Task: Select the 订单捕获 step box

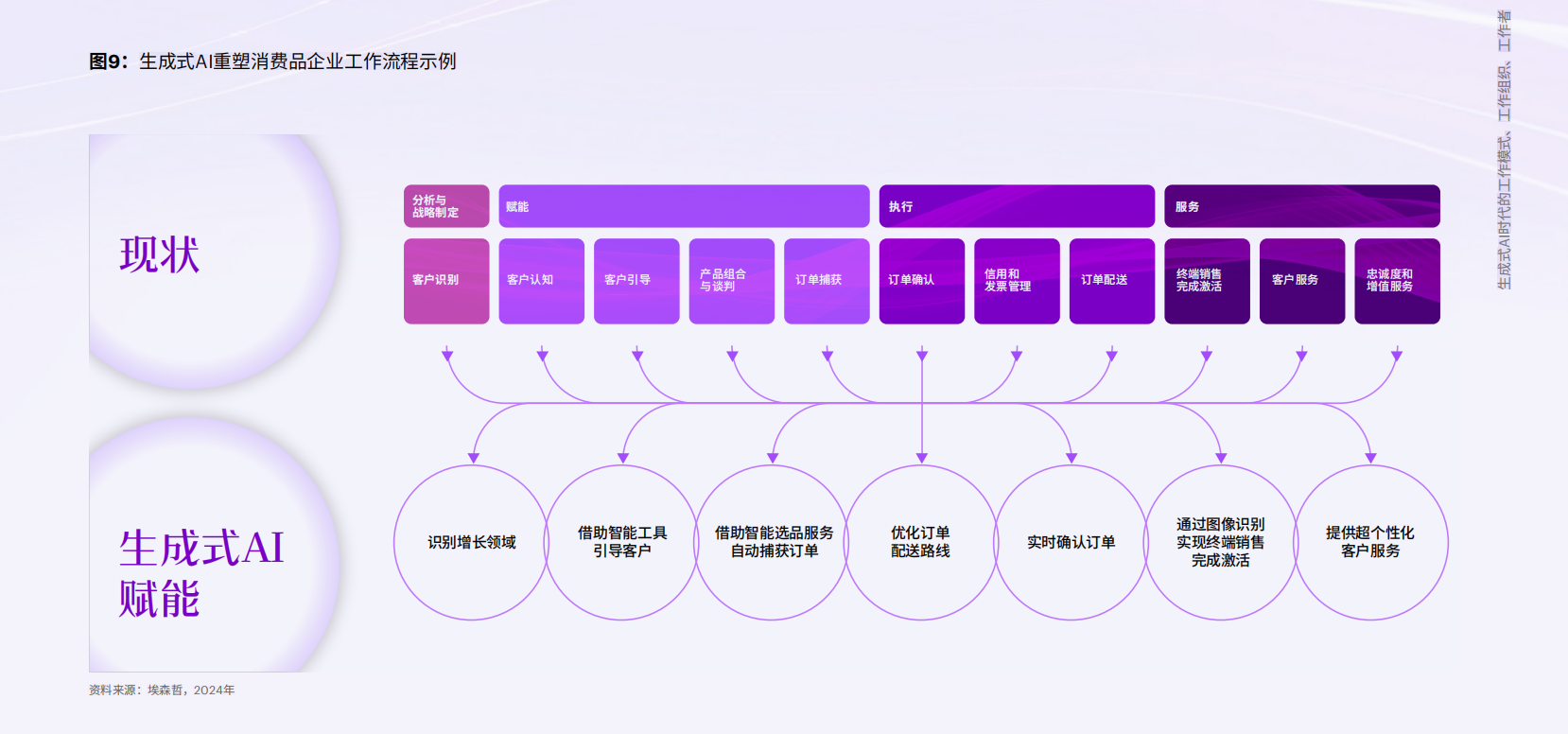Action: [x=827, y=281]
